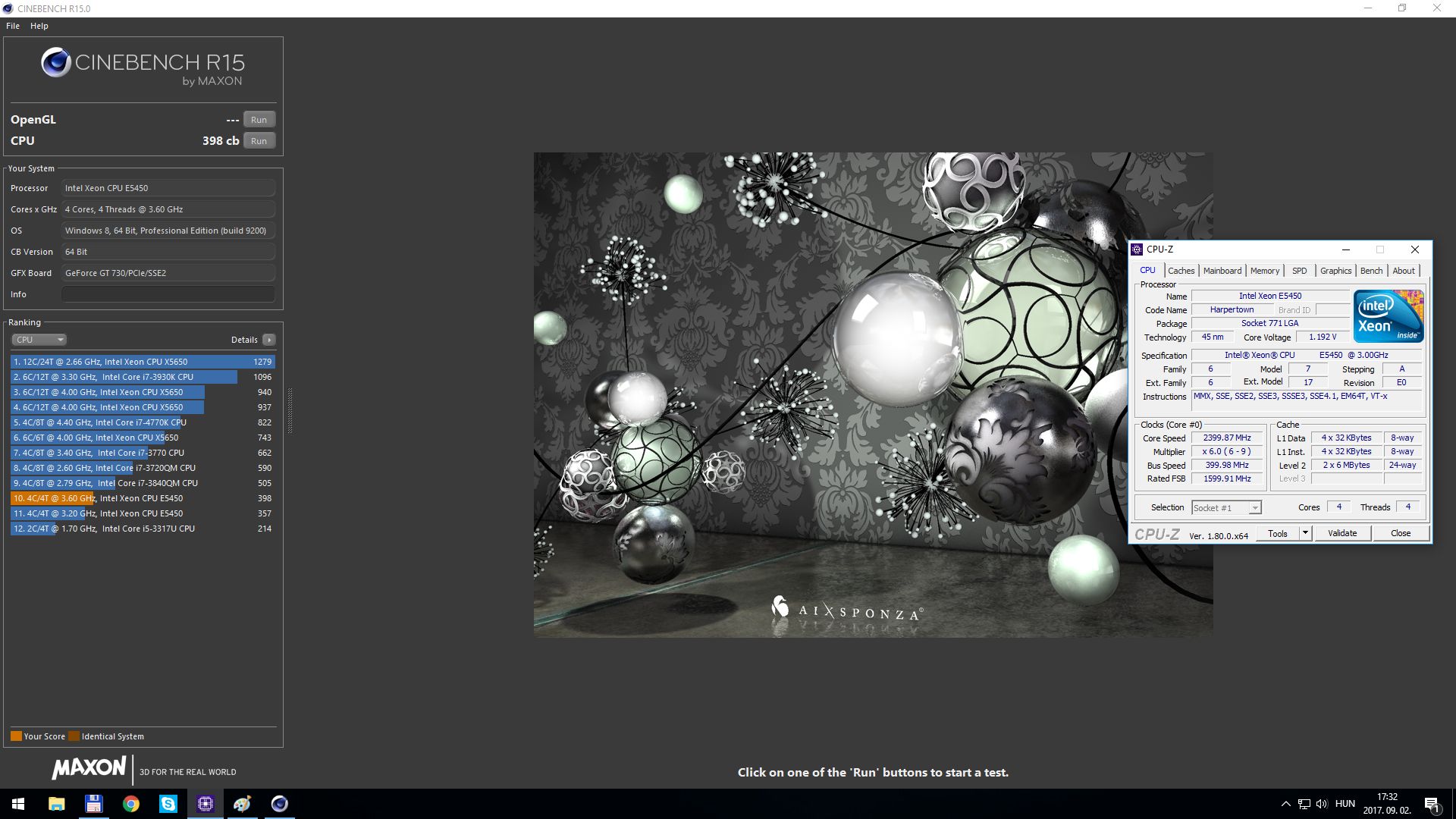The height and width of the screenshot is (819, 1456).
Task: Open Skype from the taskbar
Action: click(168, 804)
